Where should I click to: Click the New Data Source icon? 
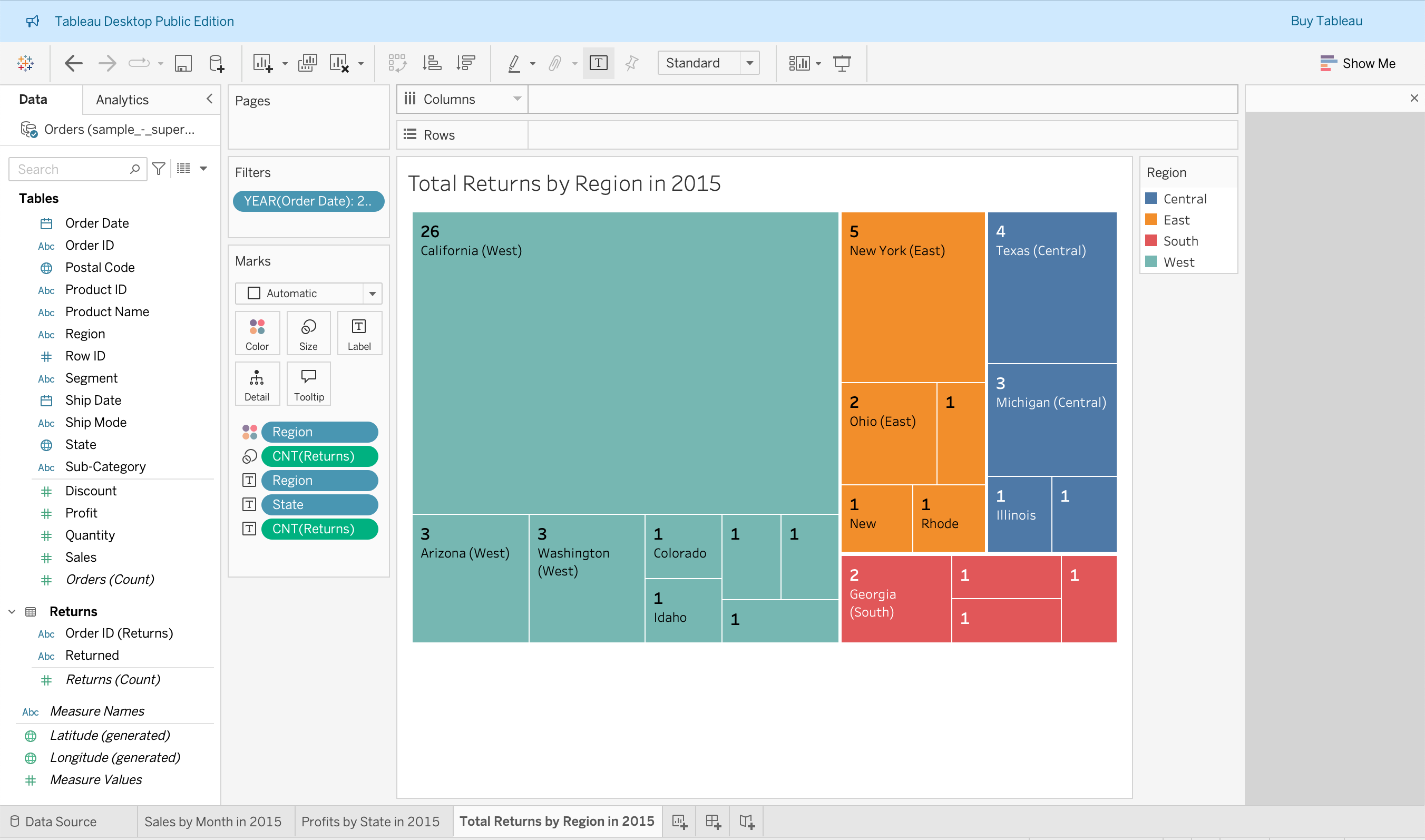click(x=216, y=63)
